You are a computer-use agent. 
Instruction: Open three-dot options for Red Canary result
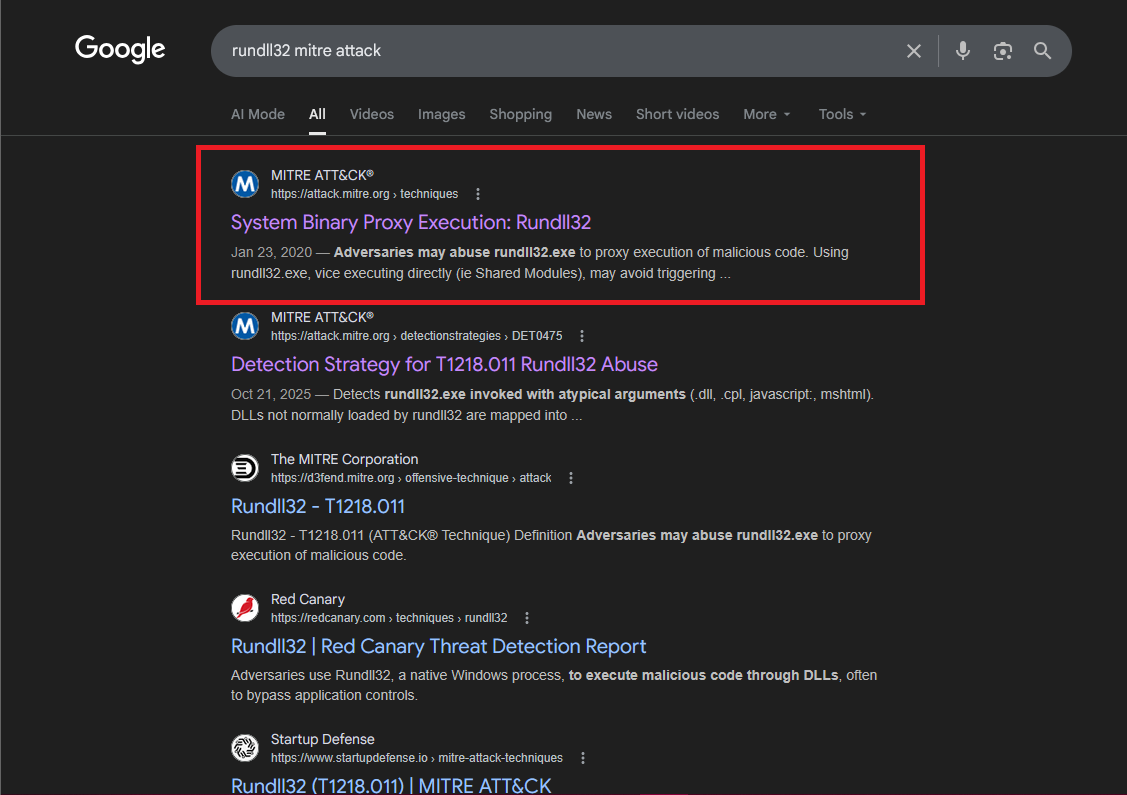527,618
